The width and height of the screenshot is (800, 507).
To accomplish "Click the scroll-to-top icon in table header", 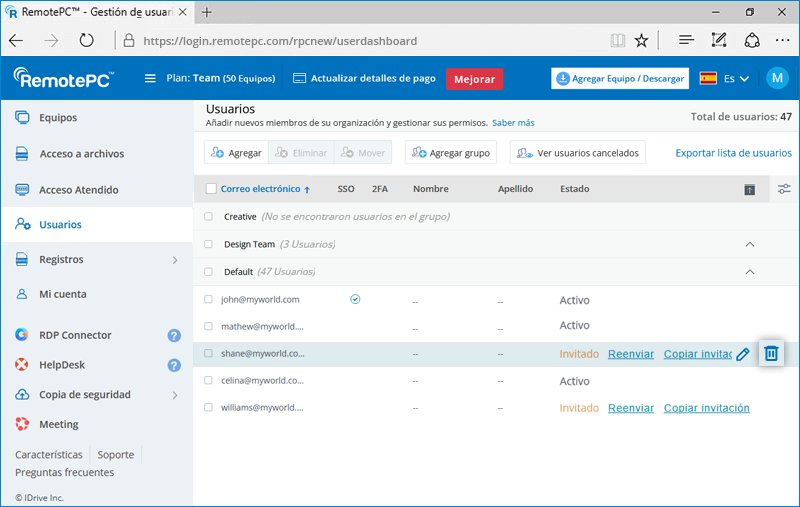I will click(749, 189).
